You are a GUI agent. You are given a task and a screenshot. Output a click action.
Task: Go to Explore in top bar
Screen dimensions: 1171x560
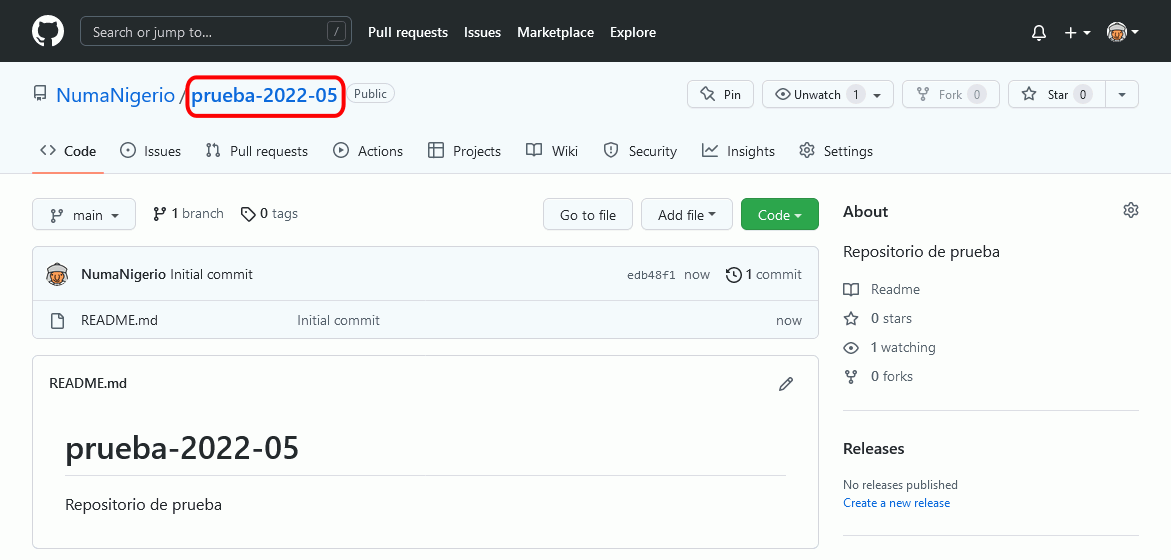coord(633,32)
